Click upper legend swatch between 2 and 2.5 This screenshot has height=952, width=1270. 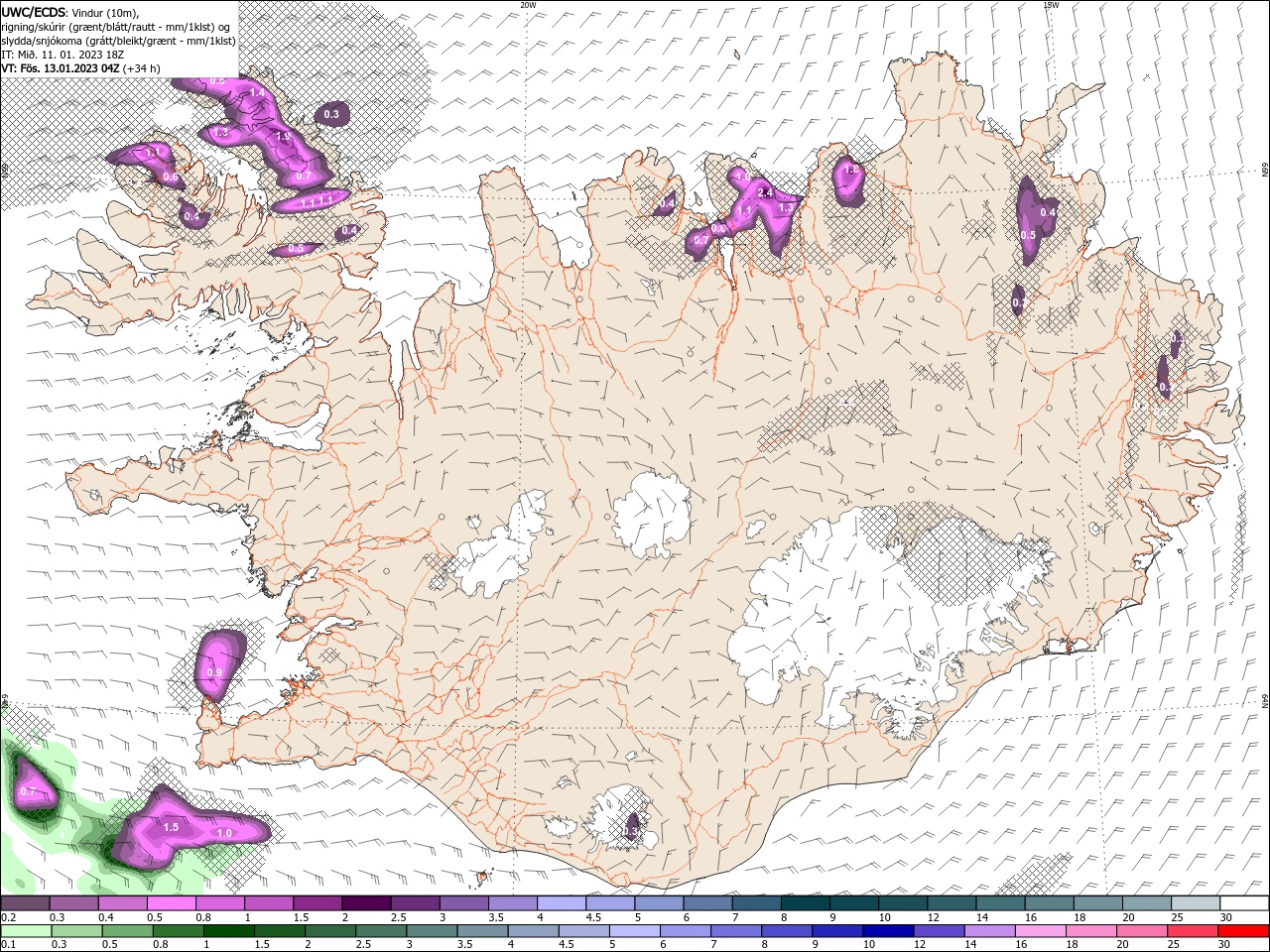click(x=366, y=903)
